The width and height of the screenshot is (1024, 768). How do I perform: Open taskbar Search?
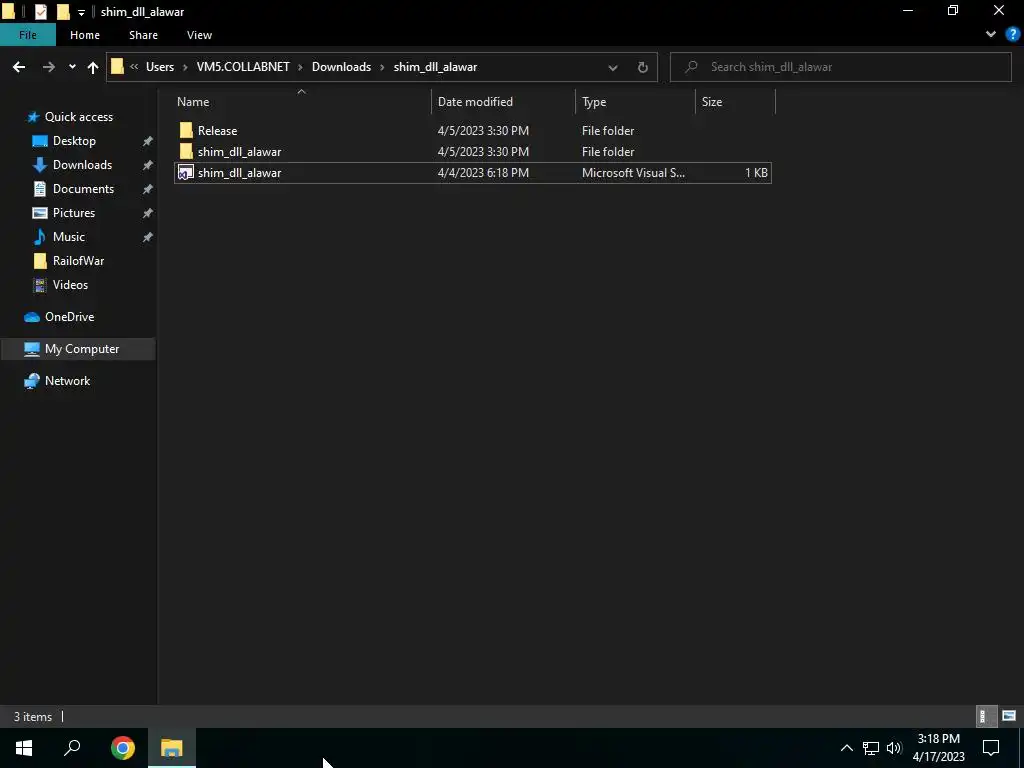pyautogui.click(x=72, y=748)
